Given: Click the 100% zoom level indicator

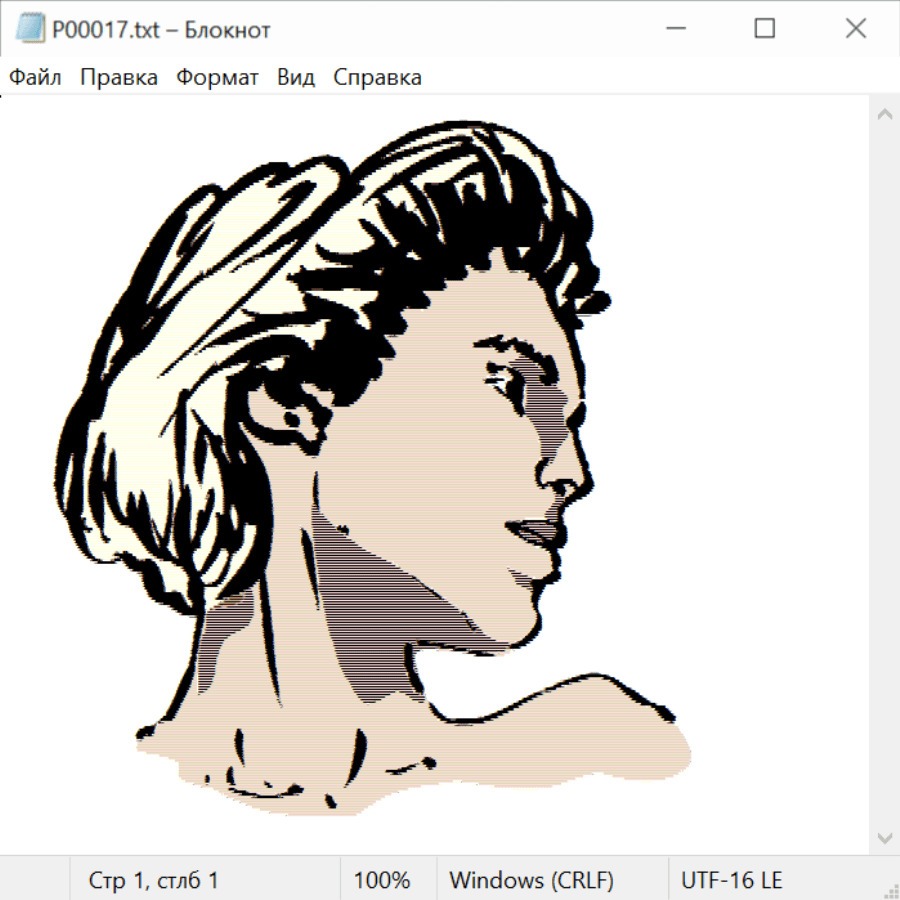Looking at the screenshot, I should coord(382,880).
